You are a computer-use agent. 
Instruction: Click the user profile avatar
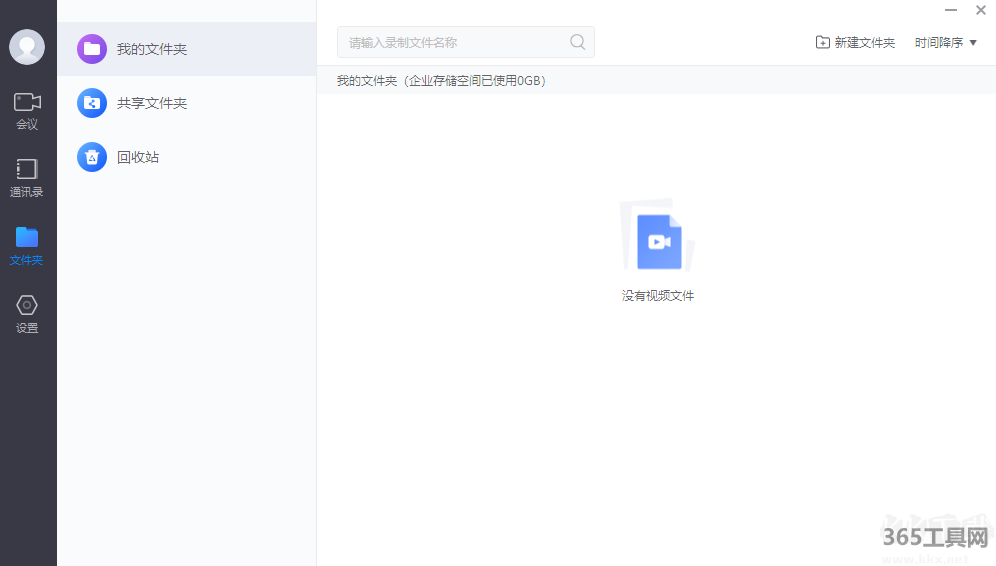[x=27, y=47]
